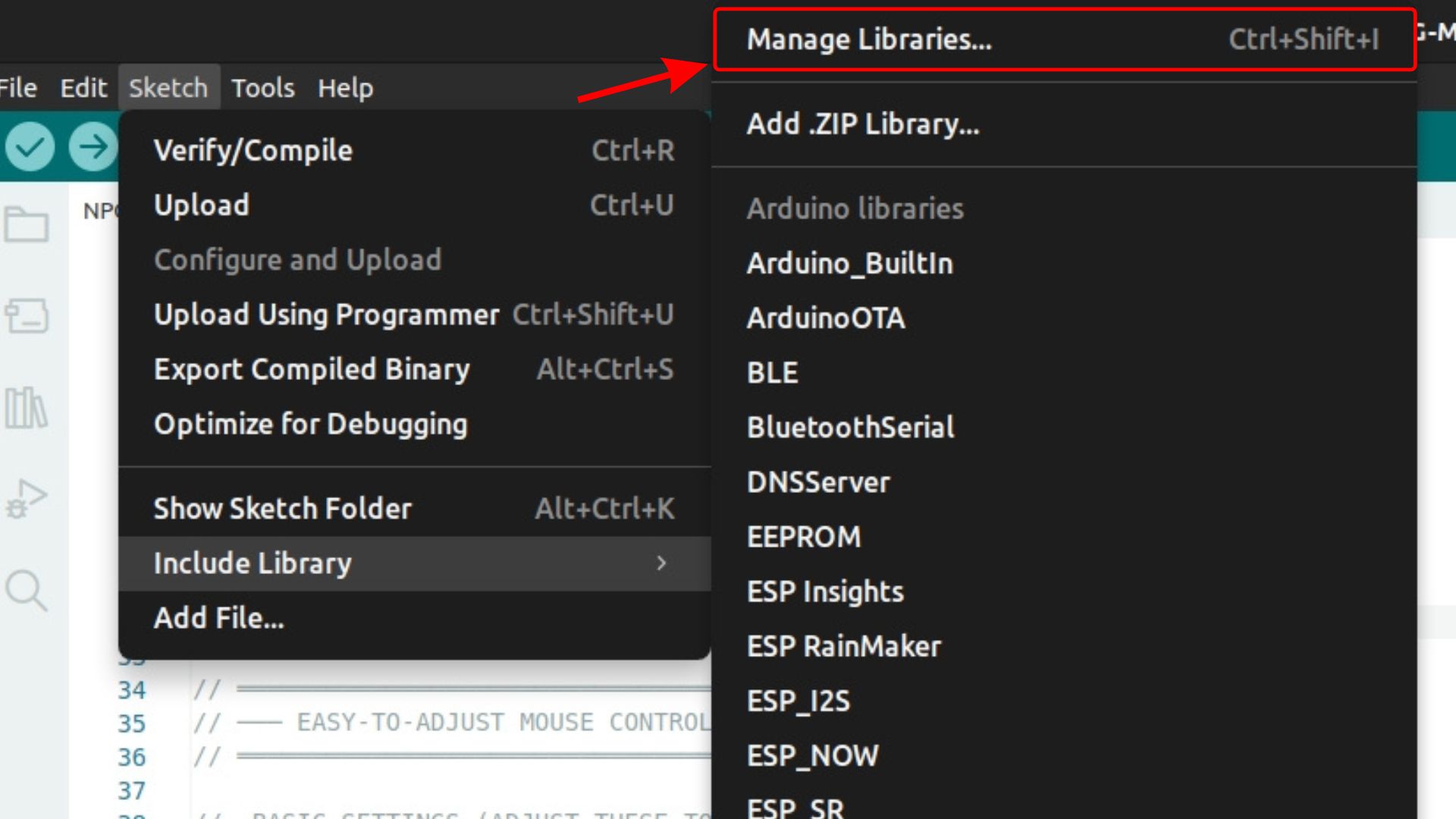Include the Arduino_BuiltIn library

1065,263
